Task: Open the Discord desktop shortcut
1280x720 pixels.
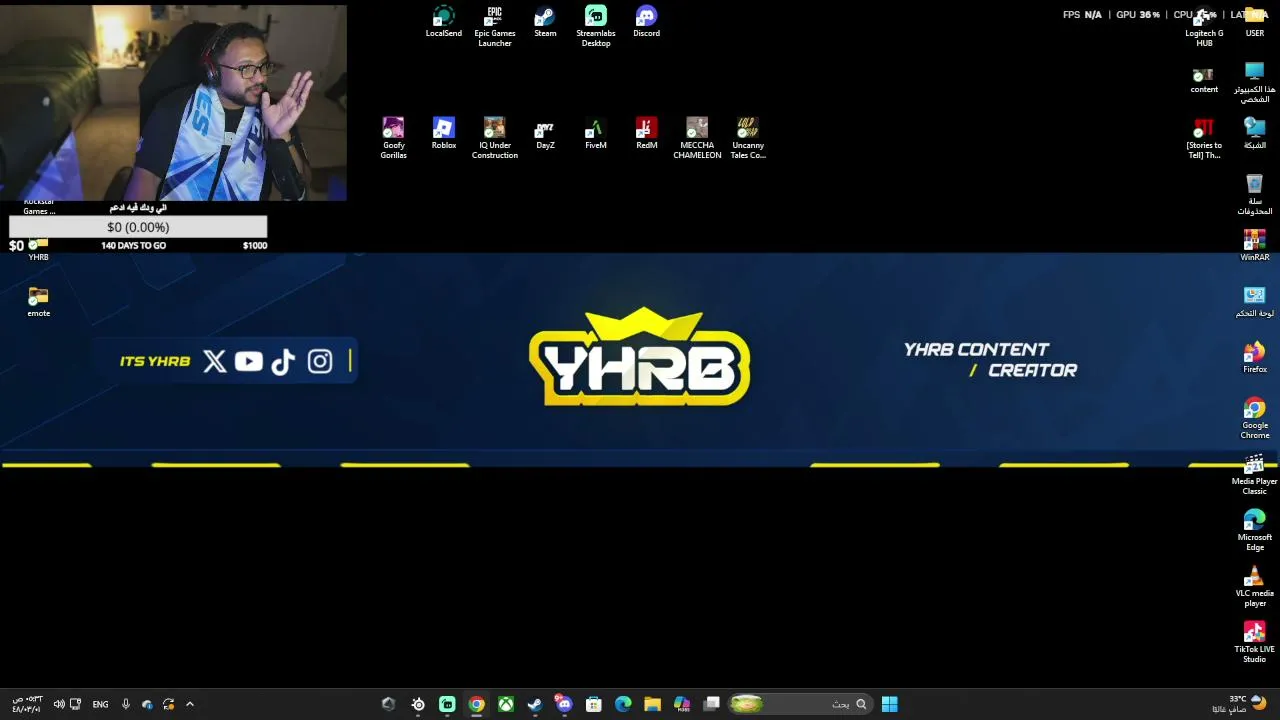Action: pyautogui.click(x=646, y=22)
